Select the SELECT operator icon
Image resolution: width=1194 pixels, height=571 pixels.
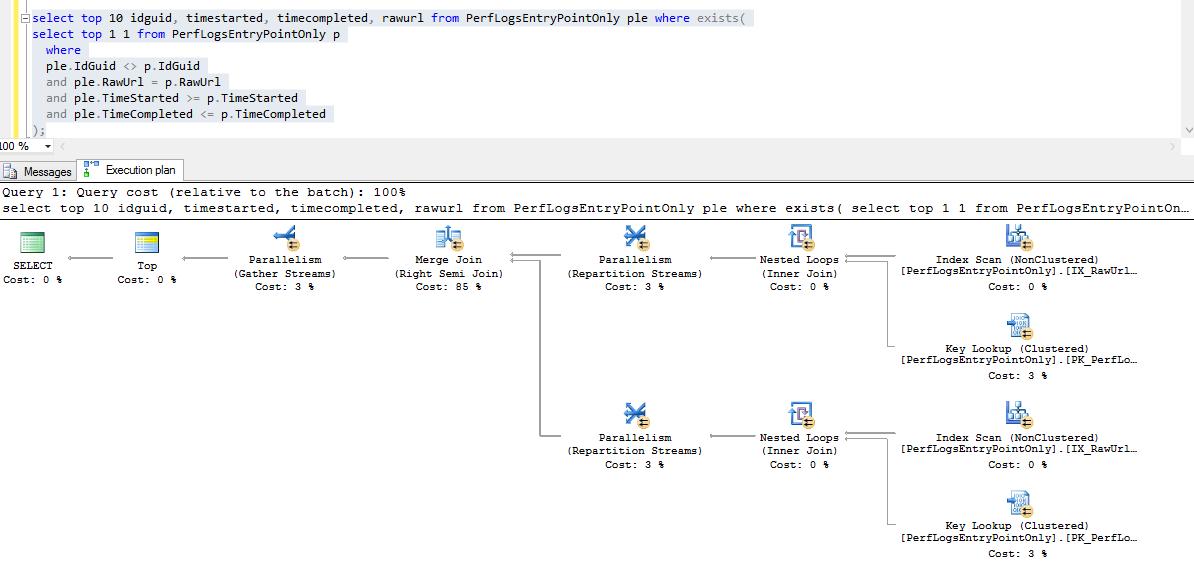click(x=33, y=243)
